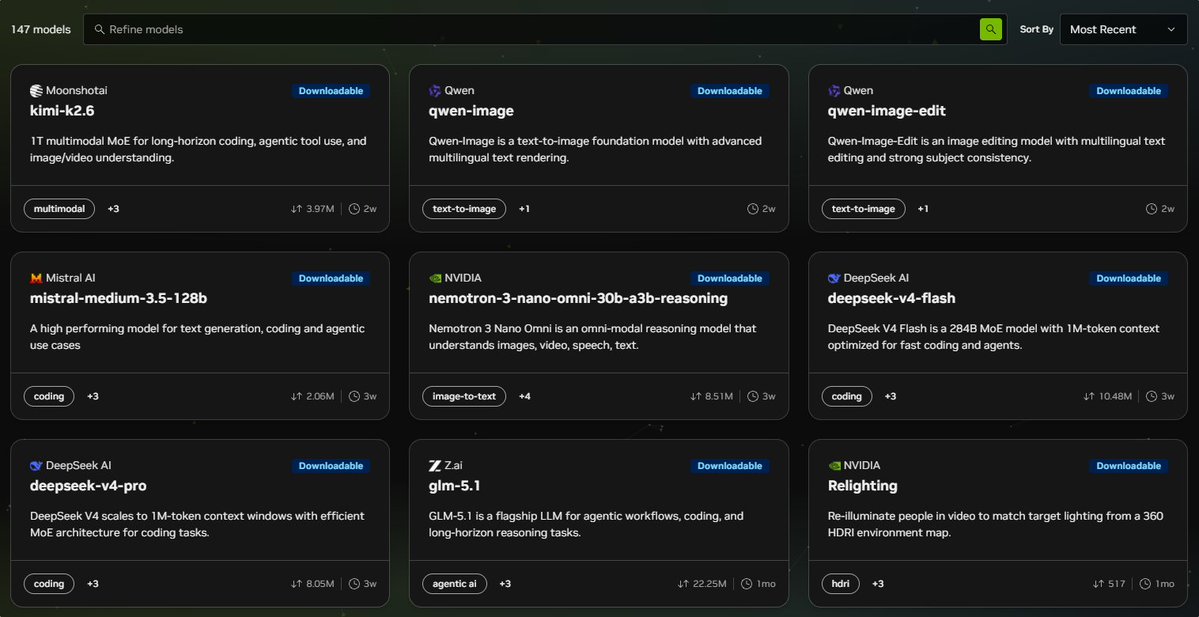The image size is (1199, 617).
Task: Open the kimi-k2.6 model title
Action: (62, 111)
